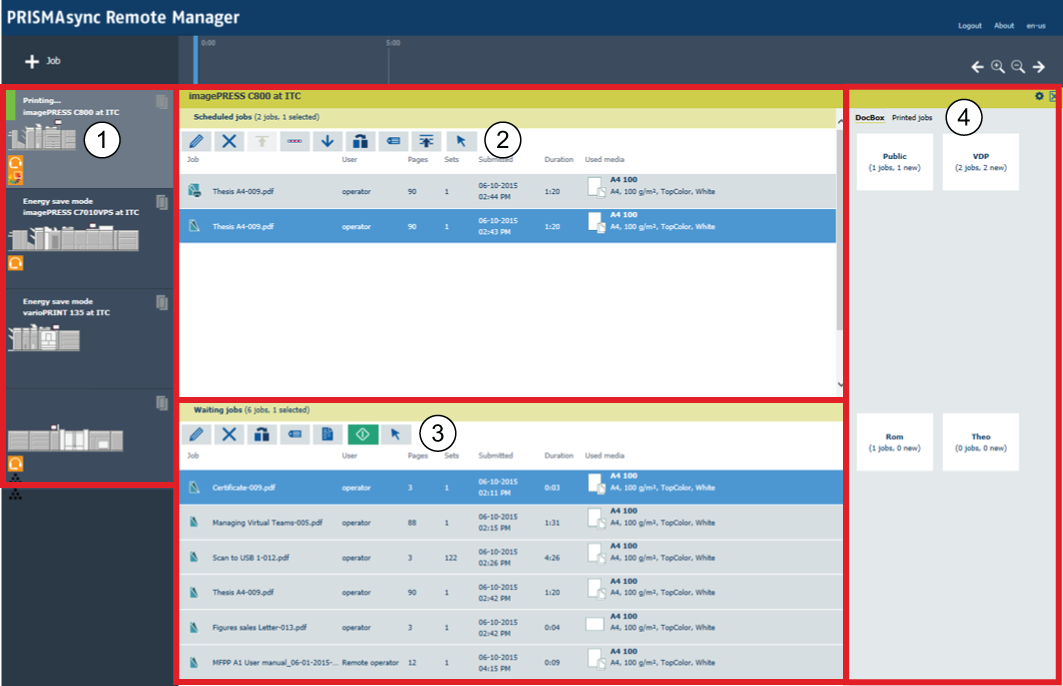
Task: Click the Pages column header in Scheduled jobs
Action: point(418,159)
